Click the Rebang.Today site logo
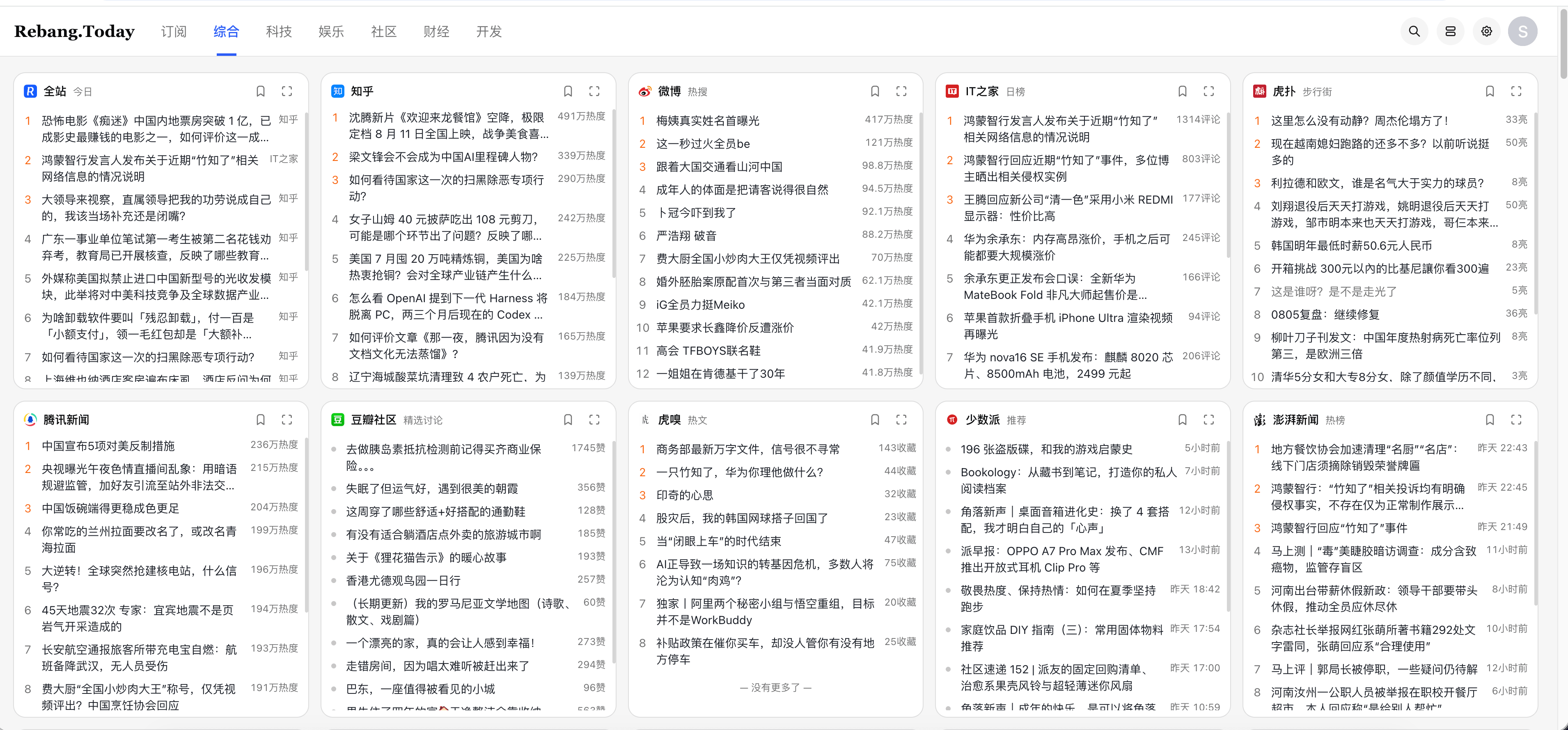Viewport: 1568px width, 730px height. pos(74,32)
